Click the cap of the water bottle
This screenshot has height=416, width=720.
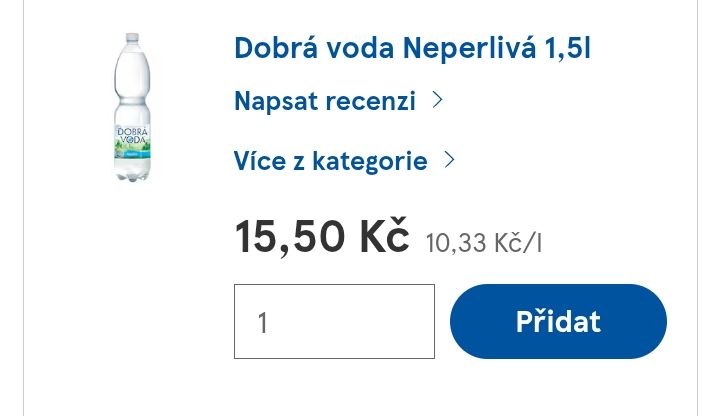click(132, 38)
